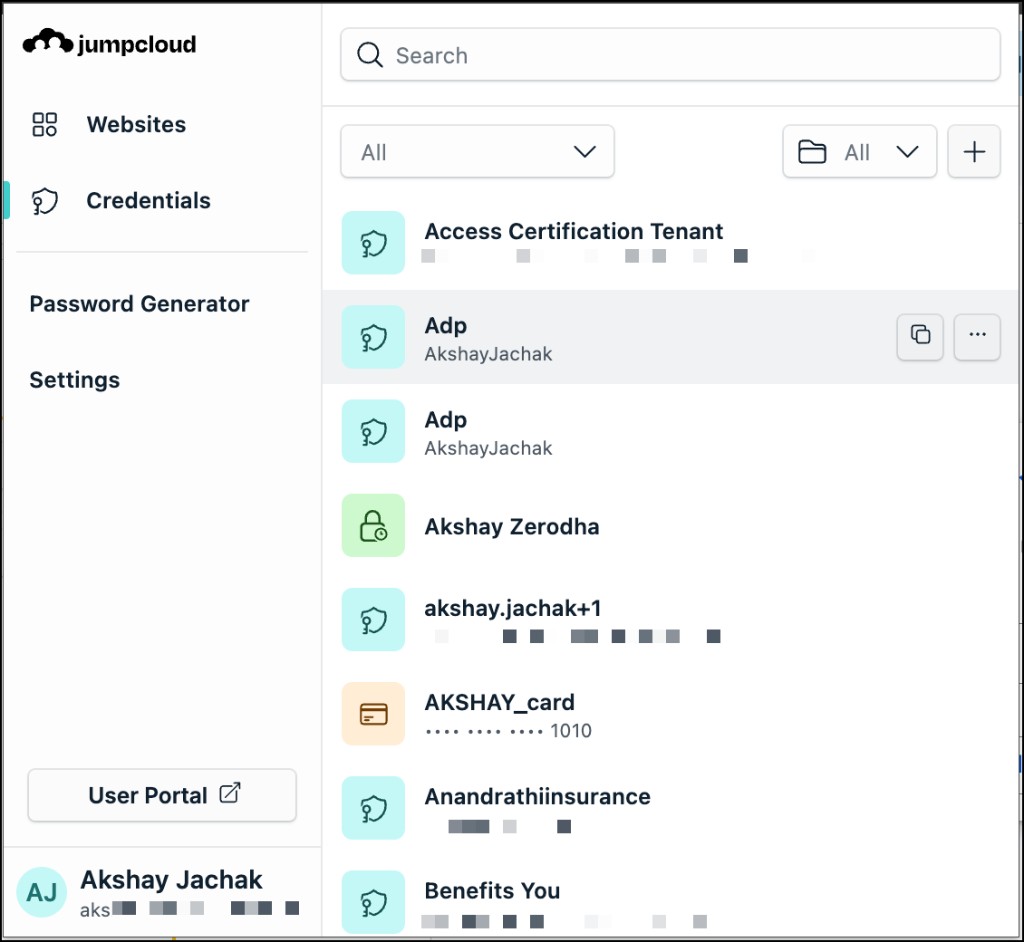Image resolution: width=1024 pixels, height=942 pixels.
Task: Click the Access Certification Tenant icon
Action: coord(374,242)
